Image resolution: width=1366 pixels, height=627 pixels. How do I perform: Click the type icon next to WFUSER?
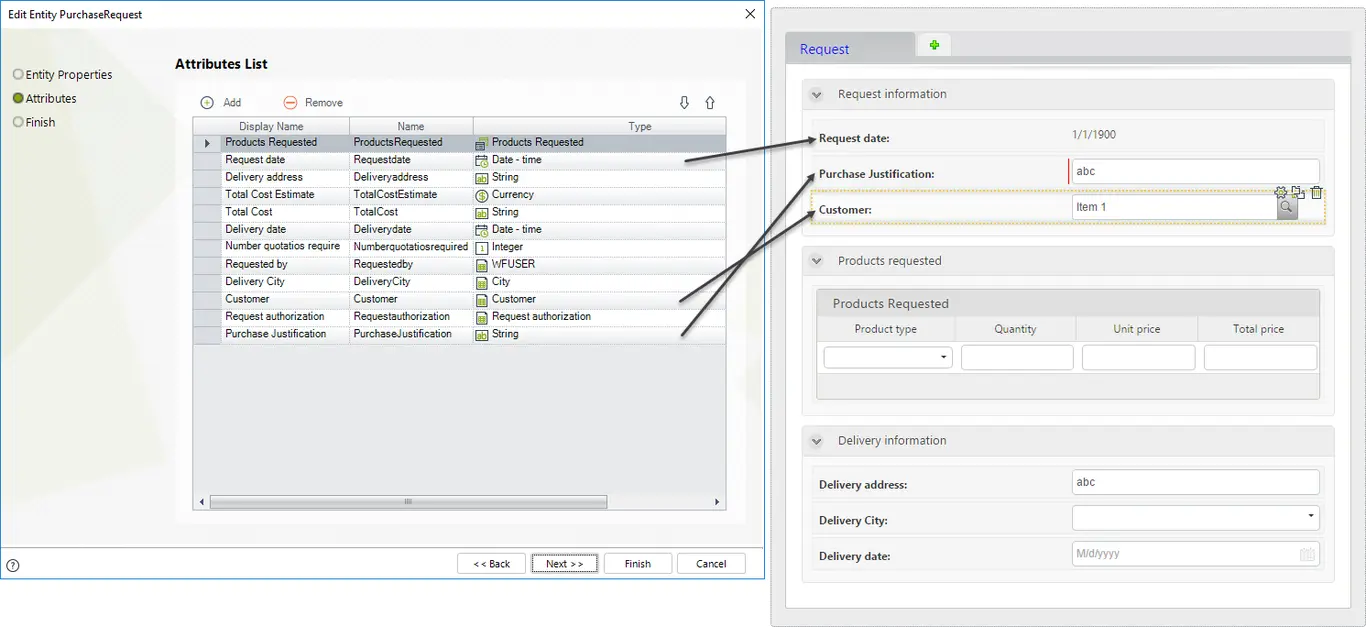tap(481, 265)
